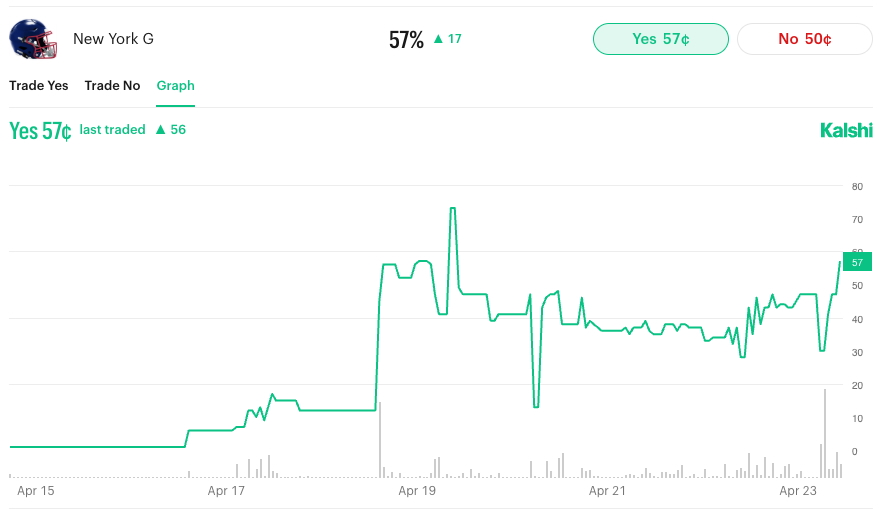This screenshot has height=513, width=883.
Task: Select the Graph tab
Action: point(175,86)
